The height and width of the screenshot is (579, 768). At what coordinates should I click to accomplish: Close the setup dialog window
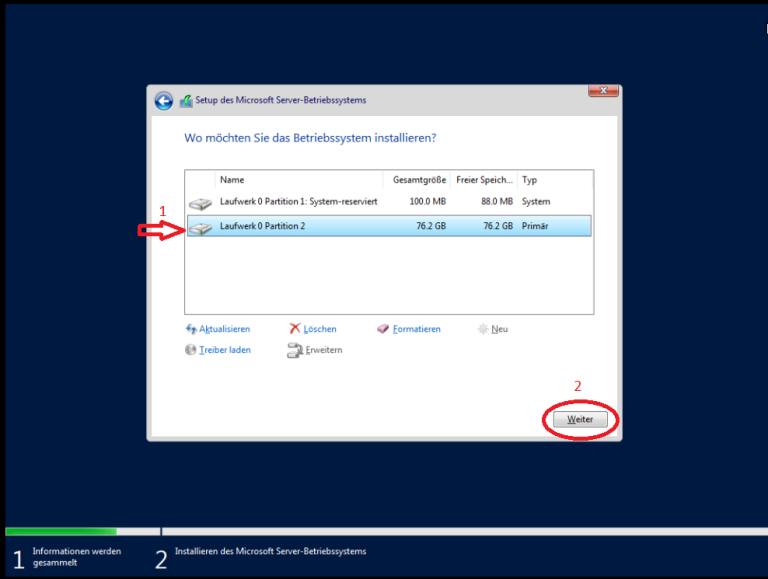pos(603,91)
